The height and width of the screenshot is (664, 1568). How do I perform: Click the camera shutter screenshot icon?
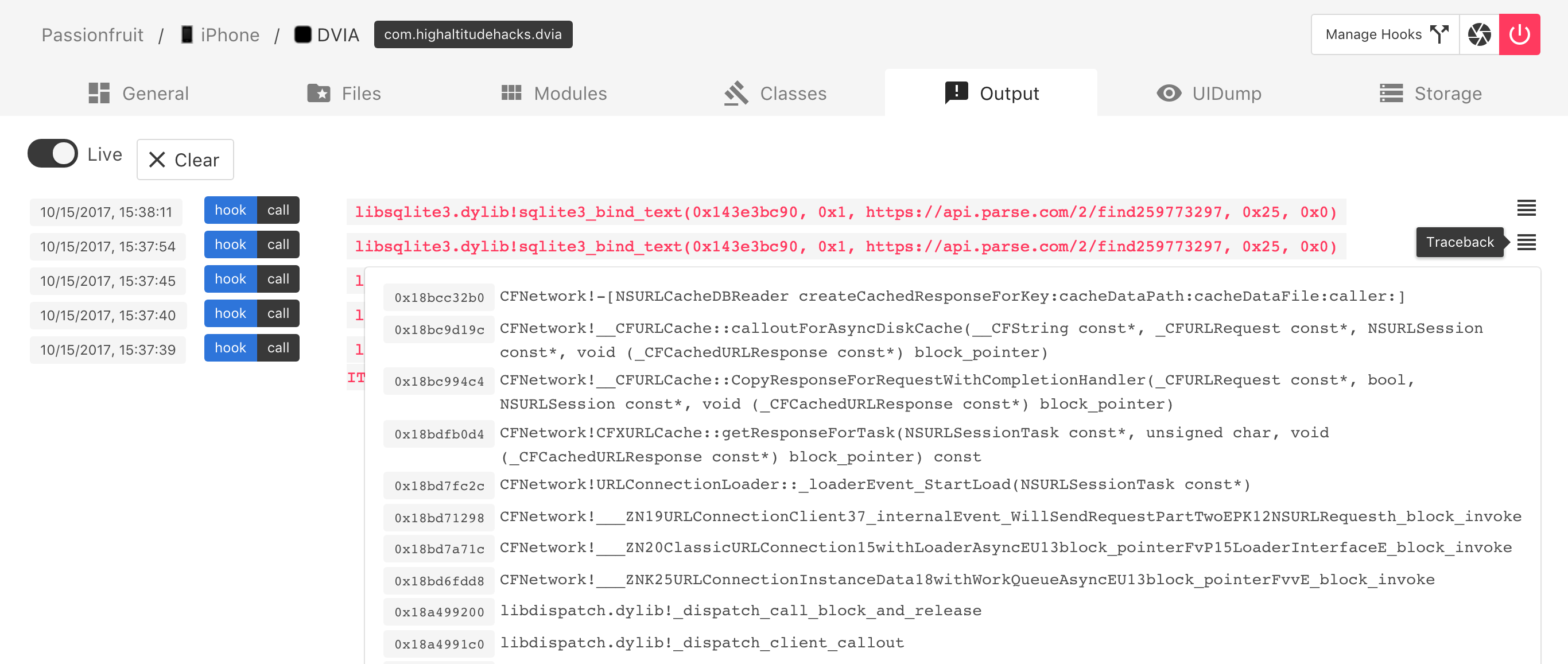1478,34
